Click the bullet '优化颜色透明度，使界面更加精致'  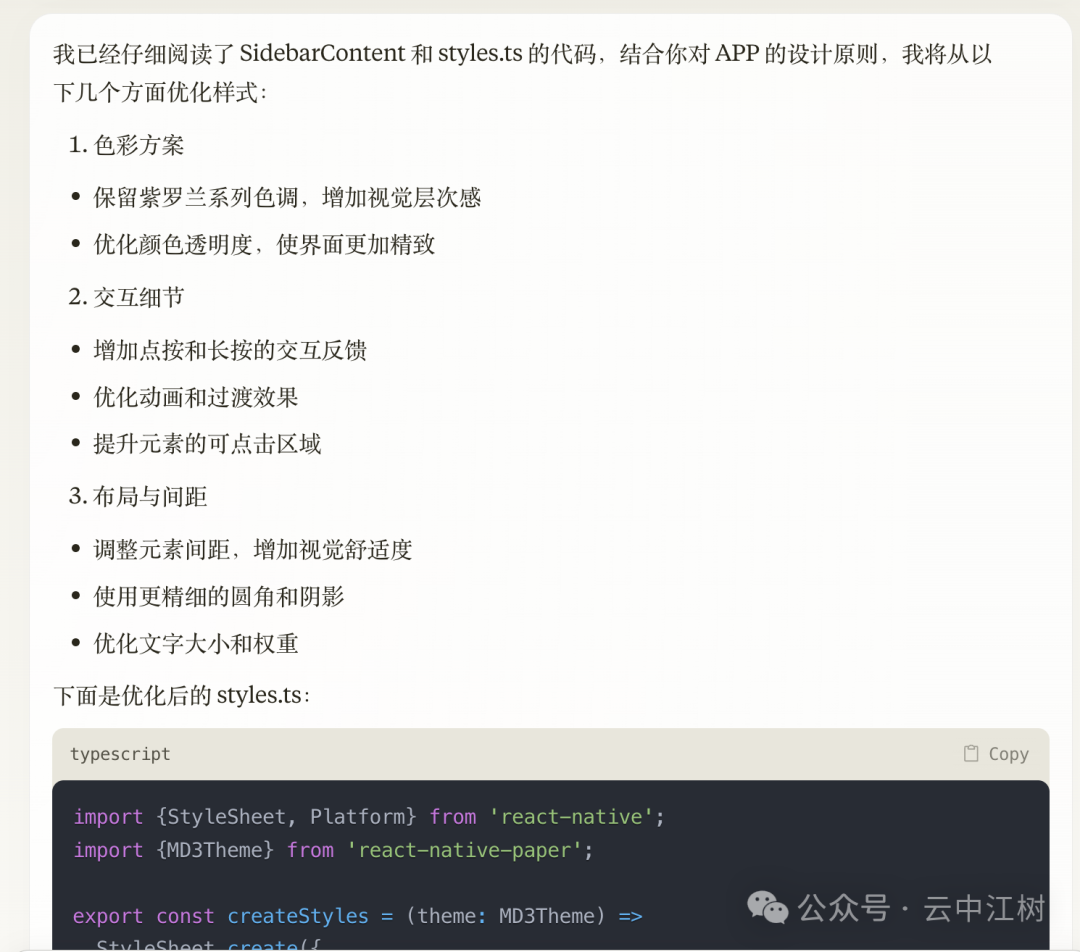(264, 245)
